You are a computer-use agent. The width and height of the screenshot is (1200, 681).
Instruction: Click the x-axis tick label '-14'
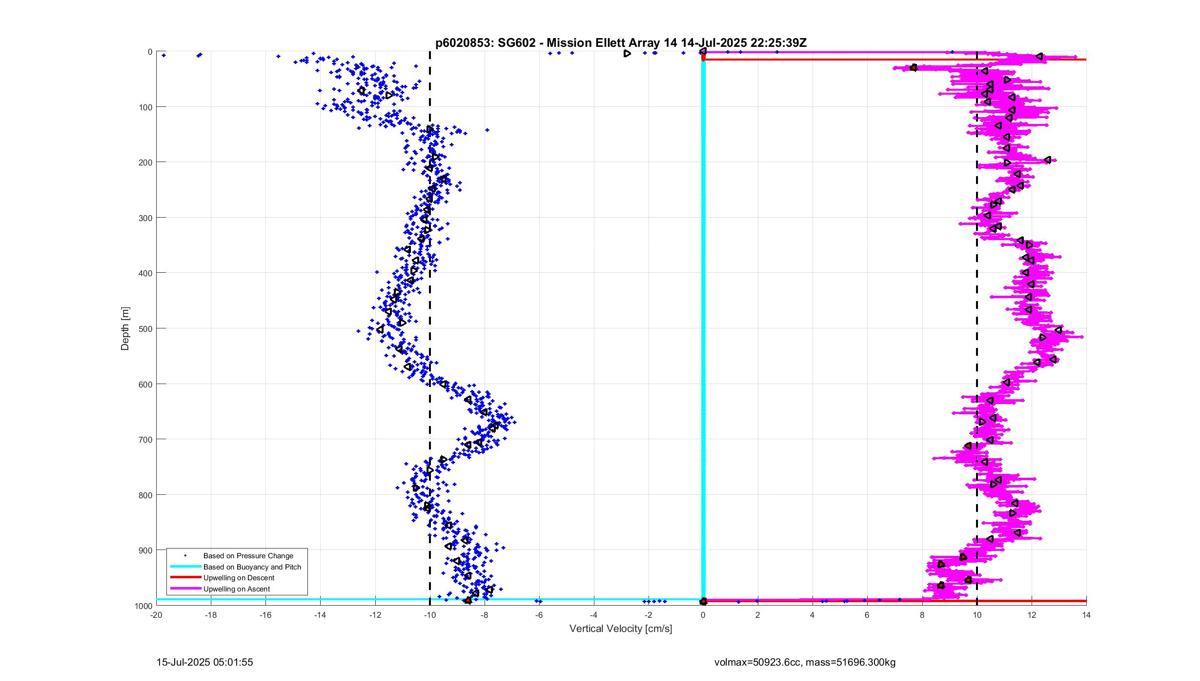[320, 615]
